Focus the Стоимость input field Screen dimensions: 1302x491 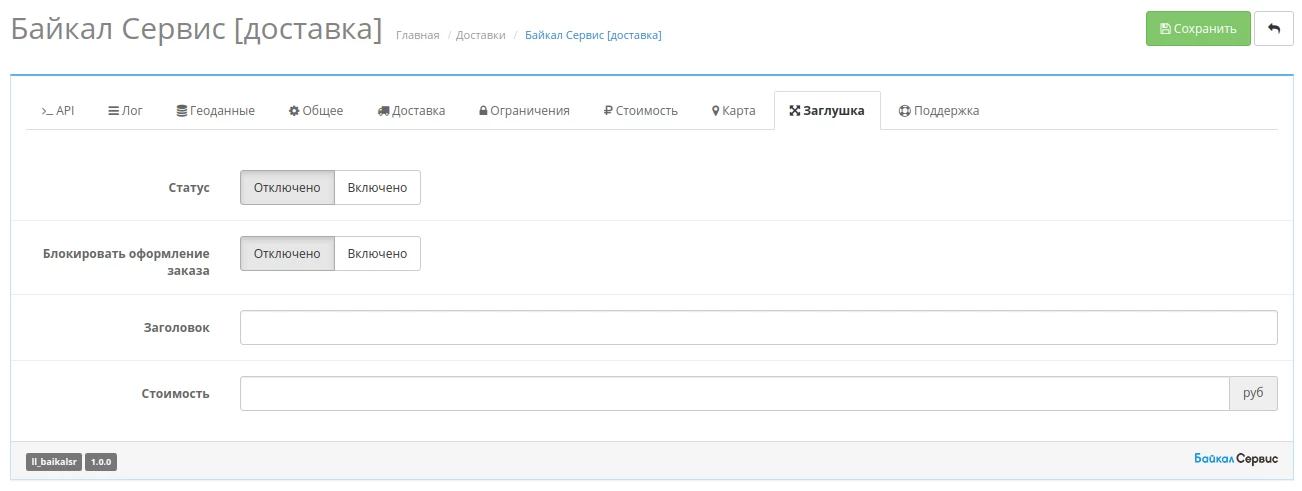(x=734, y=393)
